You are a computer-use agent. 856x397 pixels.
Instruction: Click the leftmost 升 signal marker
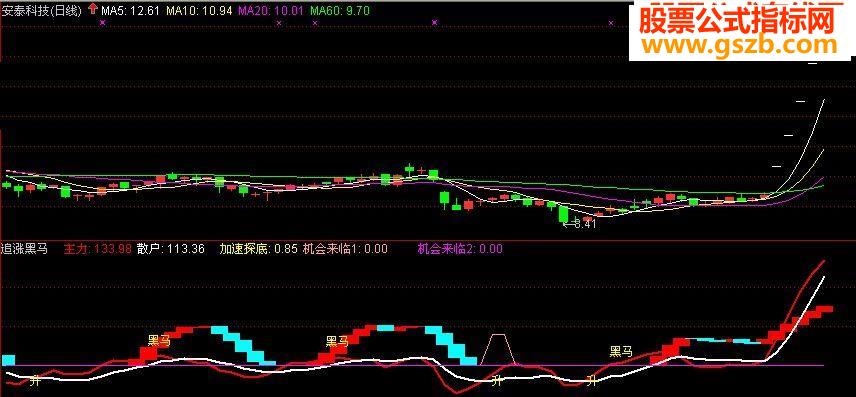pos(35,380)
